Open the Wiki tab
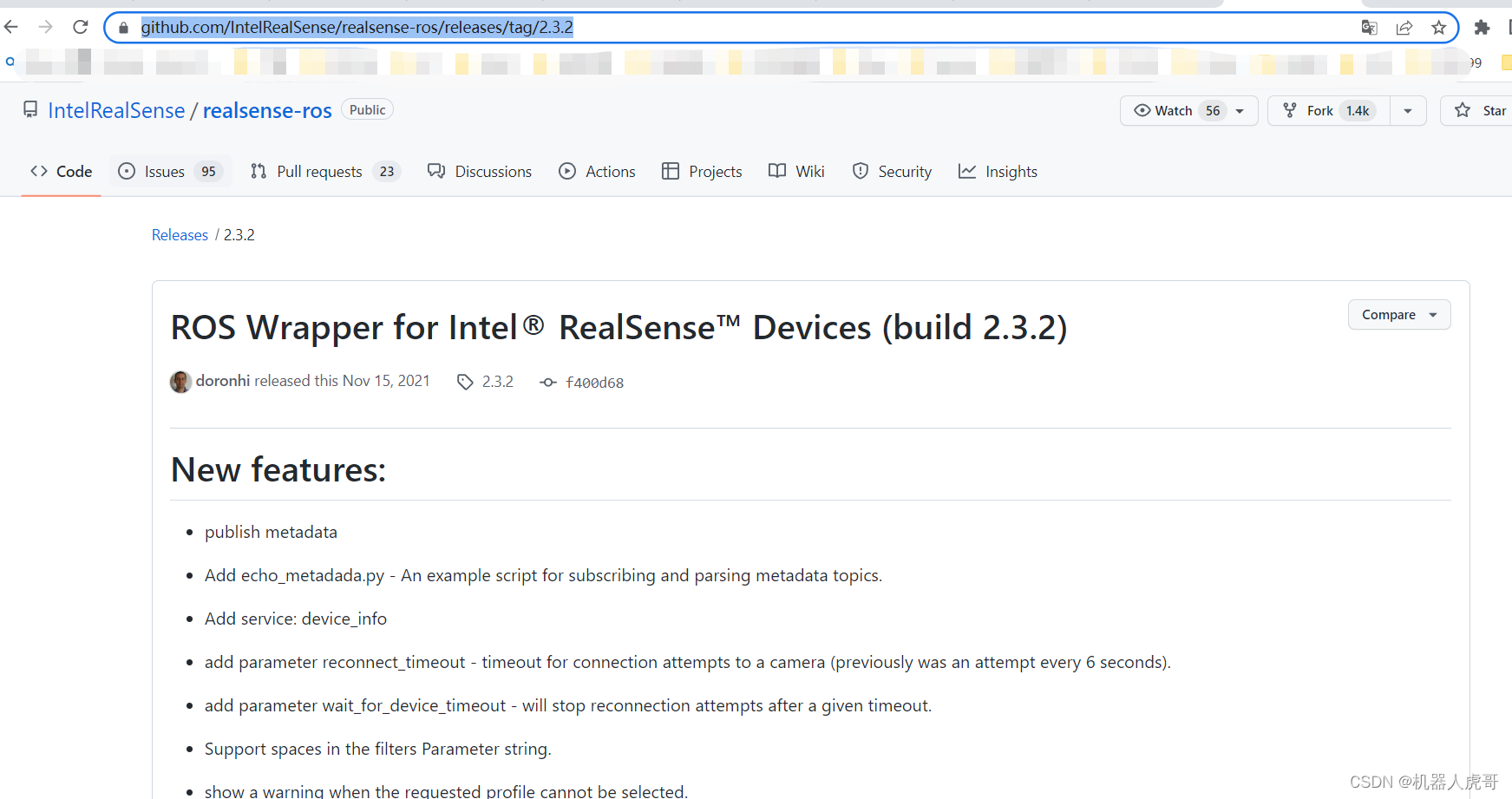Viewport: 1512px width, 799px height. [796, 172]
